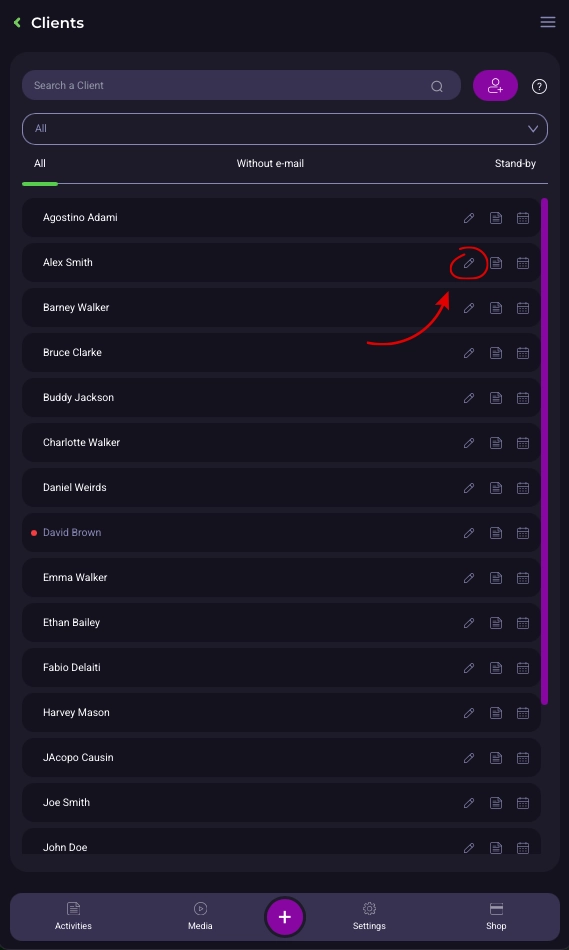Edit the Emma Walker client entry
The height and width of the screenshot is (950, 569).
point(469,578)
